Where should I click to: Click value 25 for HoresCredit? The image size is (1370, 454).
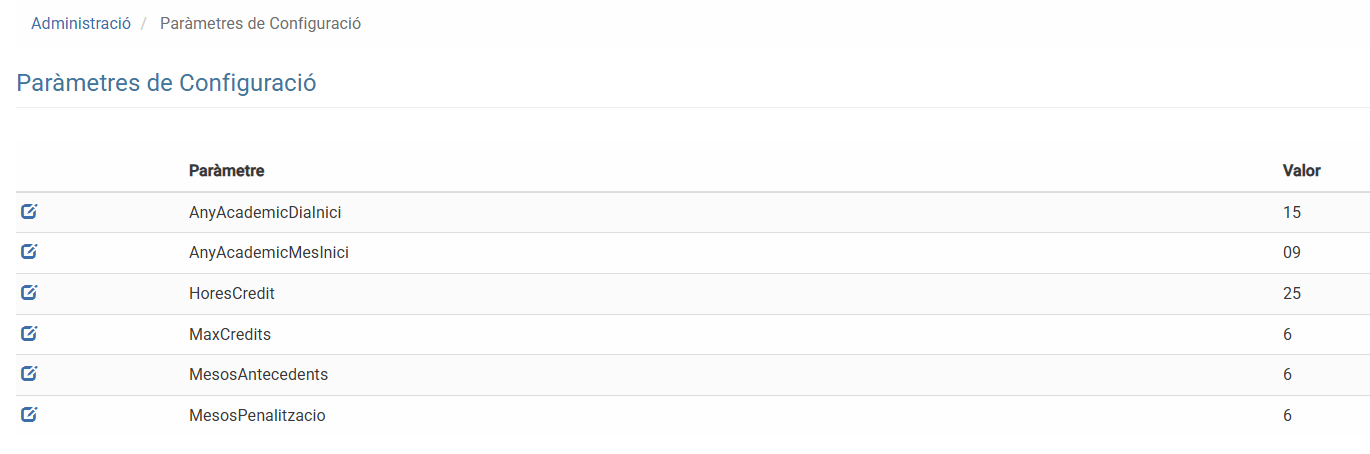click(1291, 294)
